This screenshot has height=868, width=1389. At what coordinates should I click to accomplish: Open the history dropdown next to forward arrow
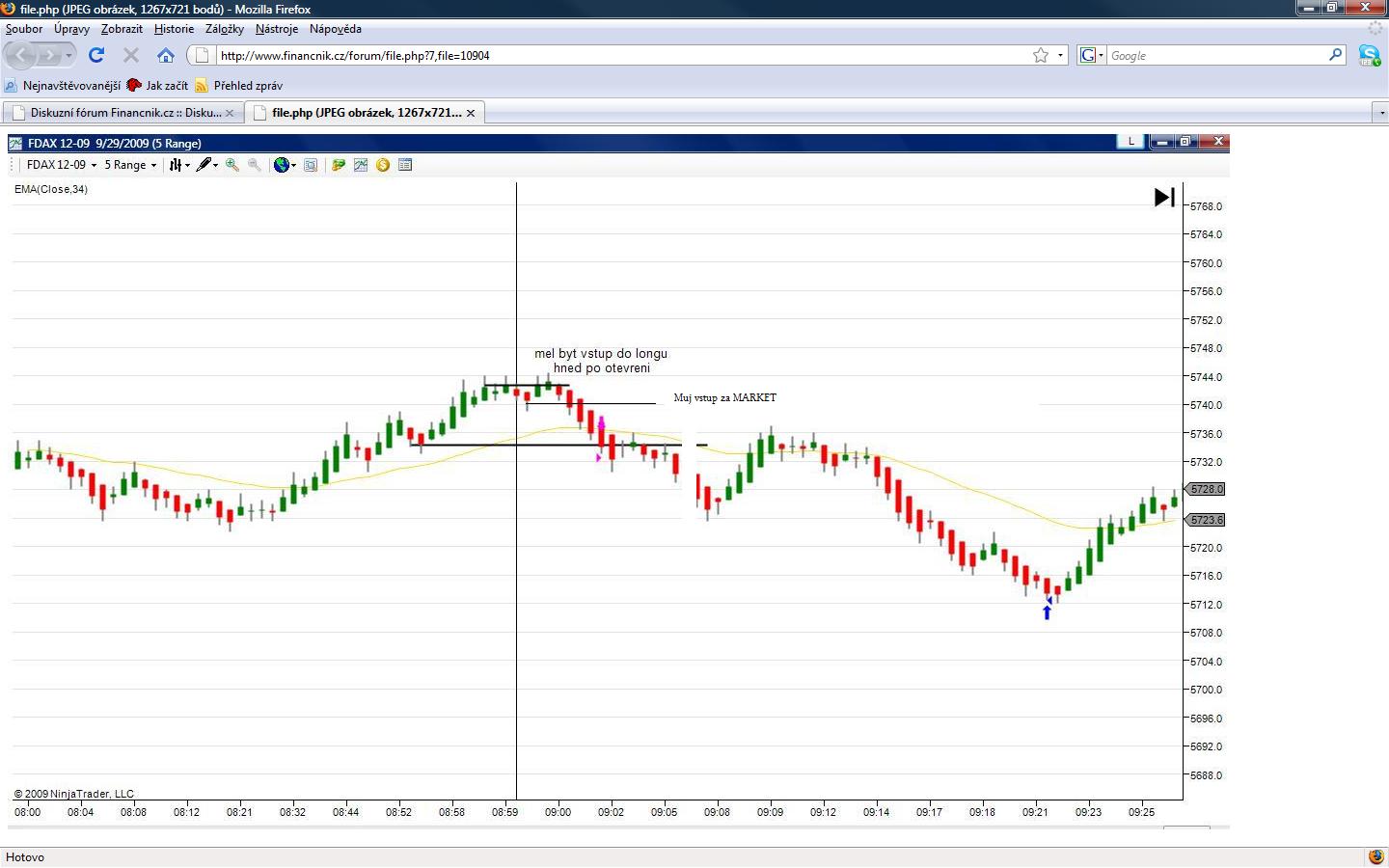(68, 55)
